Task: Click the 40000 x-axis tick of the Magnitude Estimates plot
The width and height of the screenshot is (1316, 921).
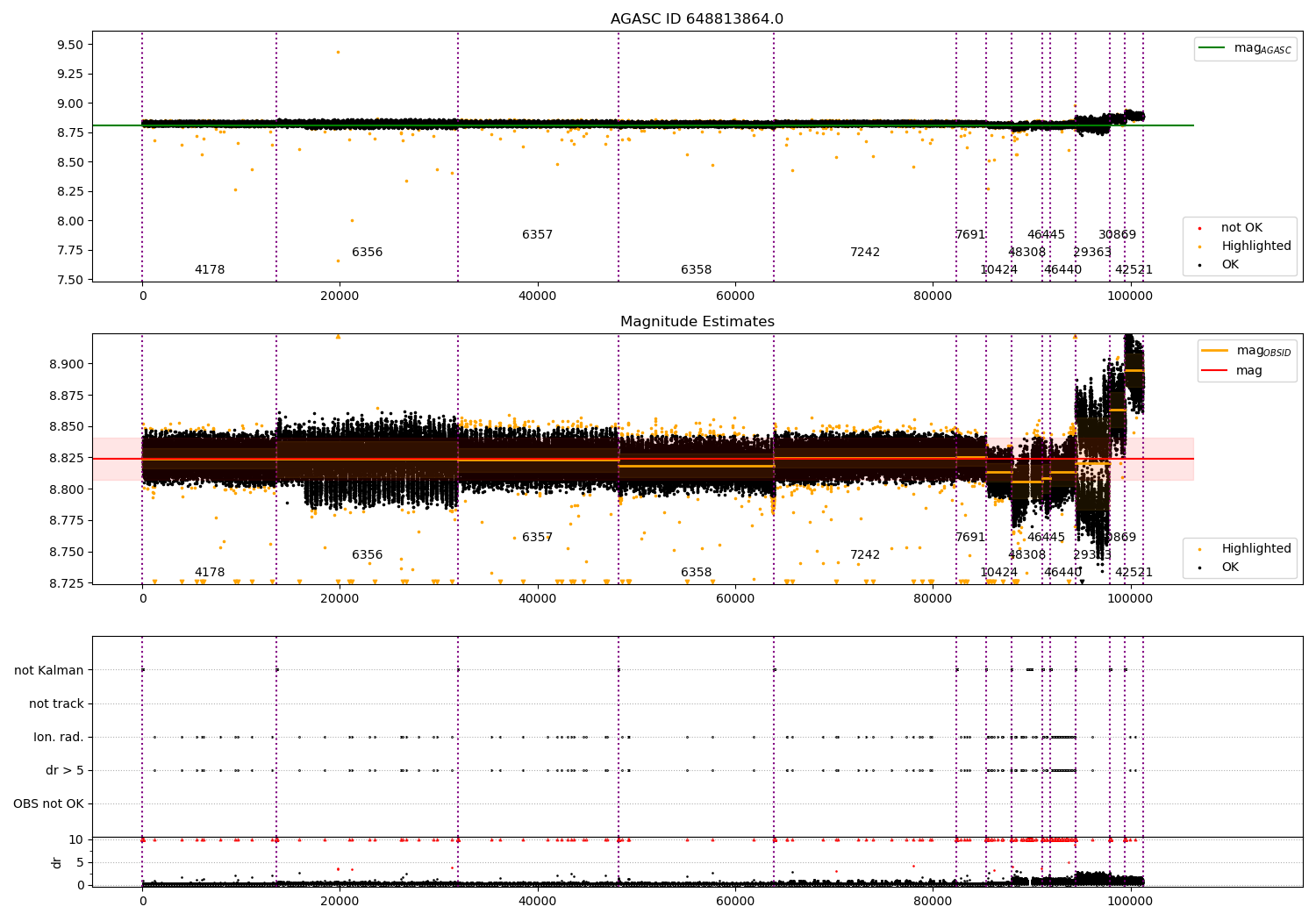Action: (538, 599)
